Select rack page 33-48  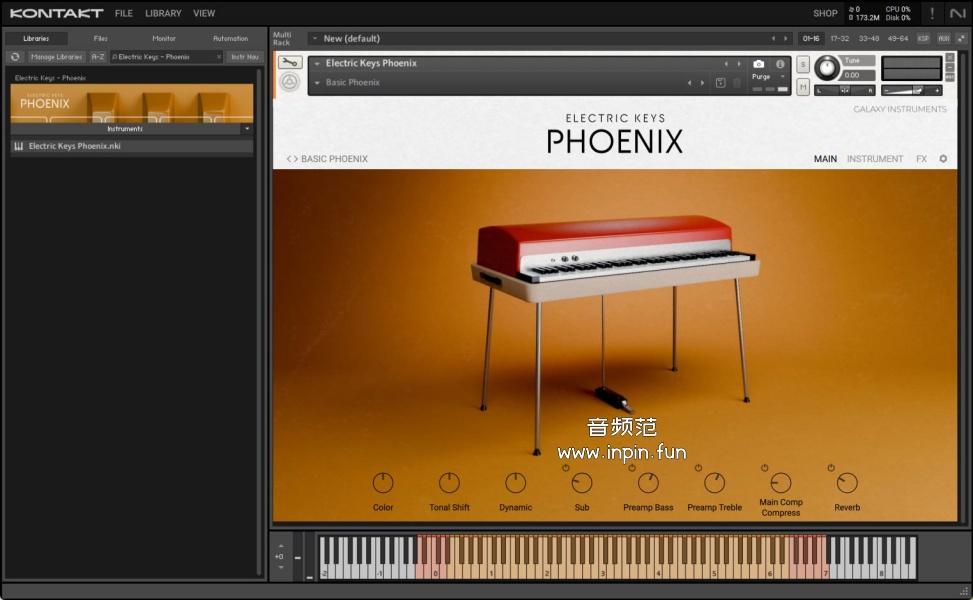(x=869, y=38)
